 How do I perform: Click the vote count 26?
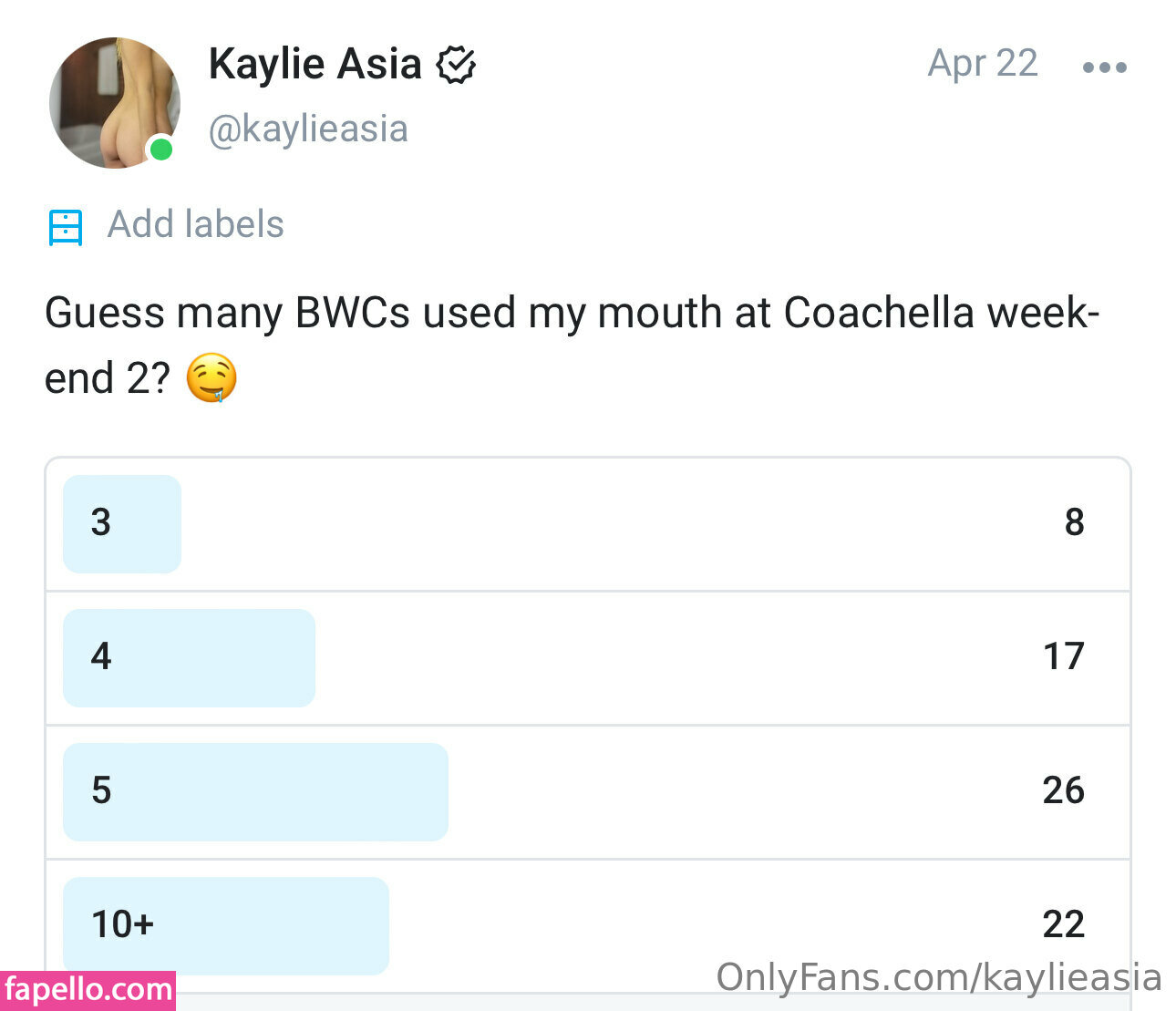(x=1063, y=790)
